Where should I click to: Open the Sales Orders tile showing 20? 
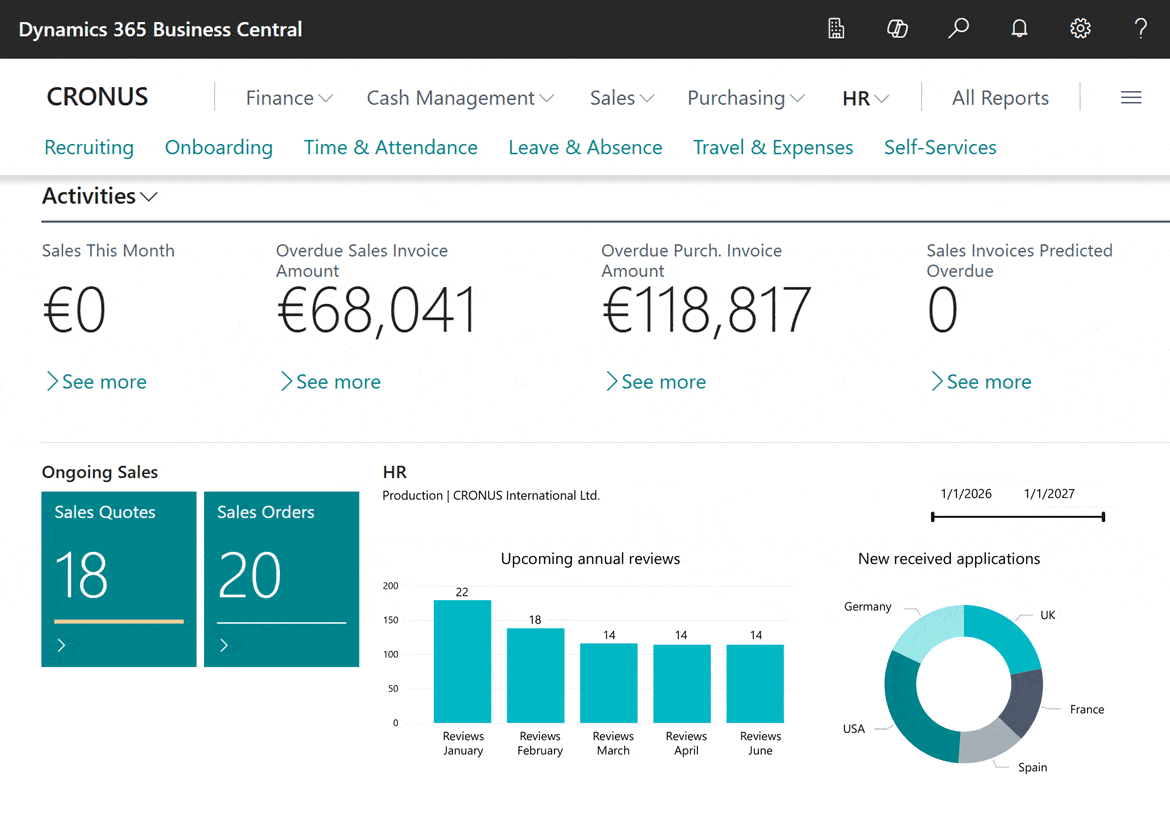click(x=281, y=579)
